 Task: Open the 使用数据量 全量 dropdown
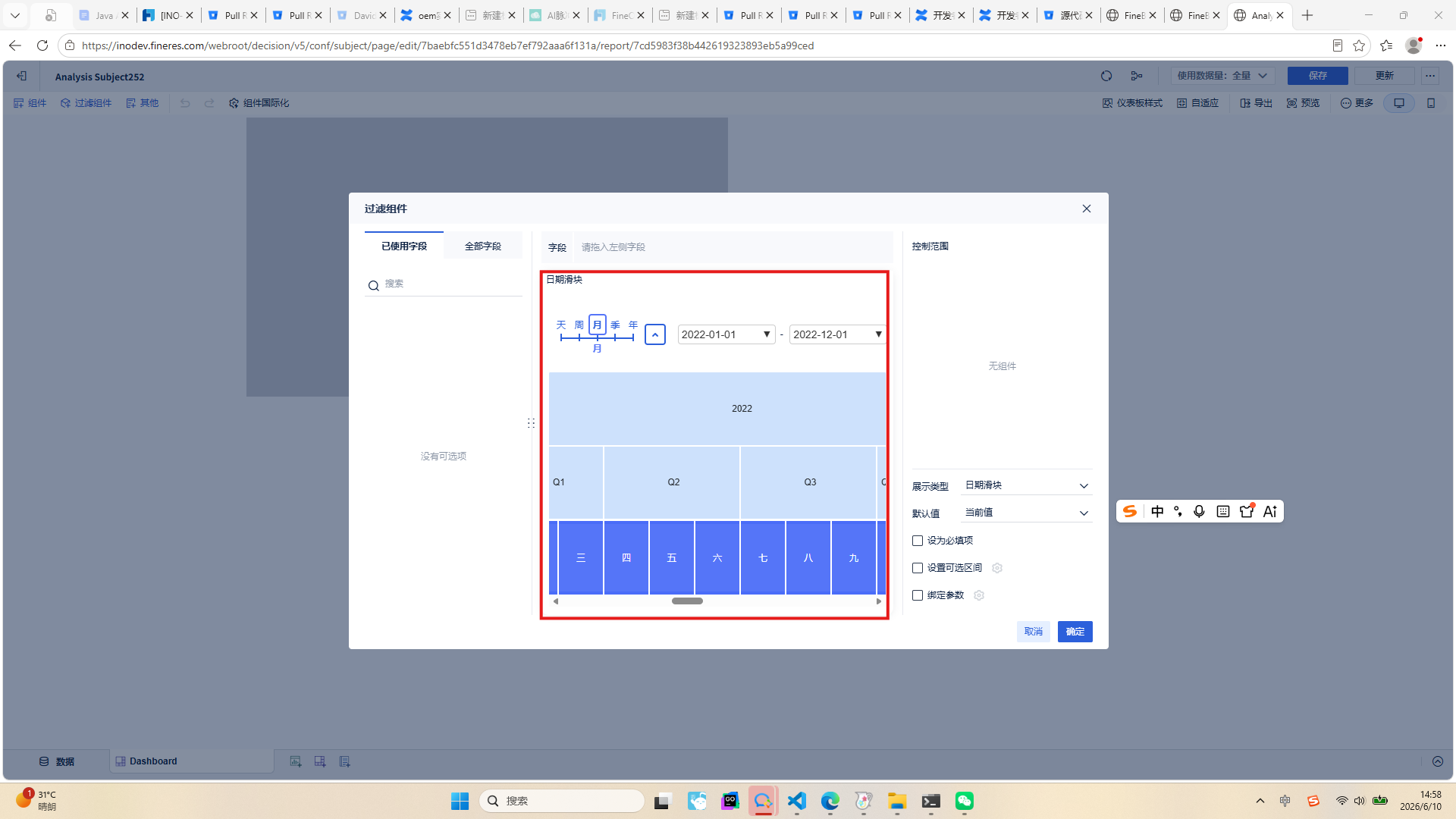tap(1222, 76)
